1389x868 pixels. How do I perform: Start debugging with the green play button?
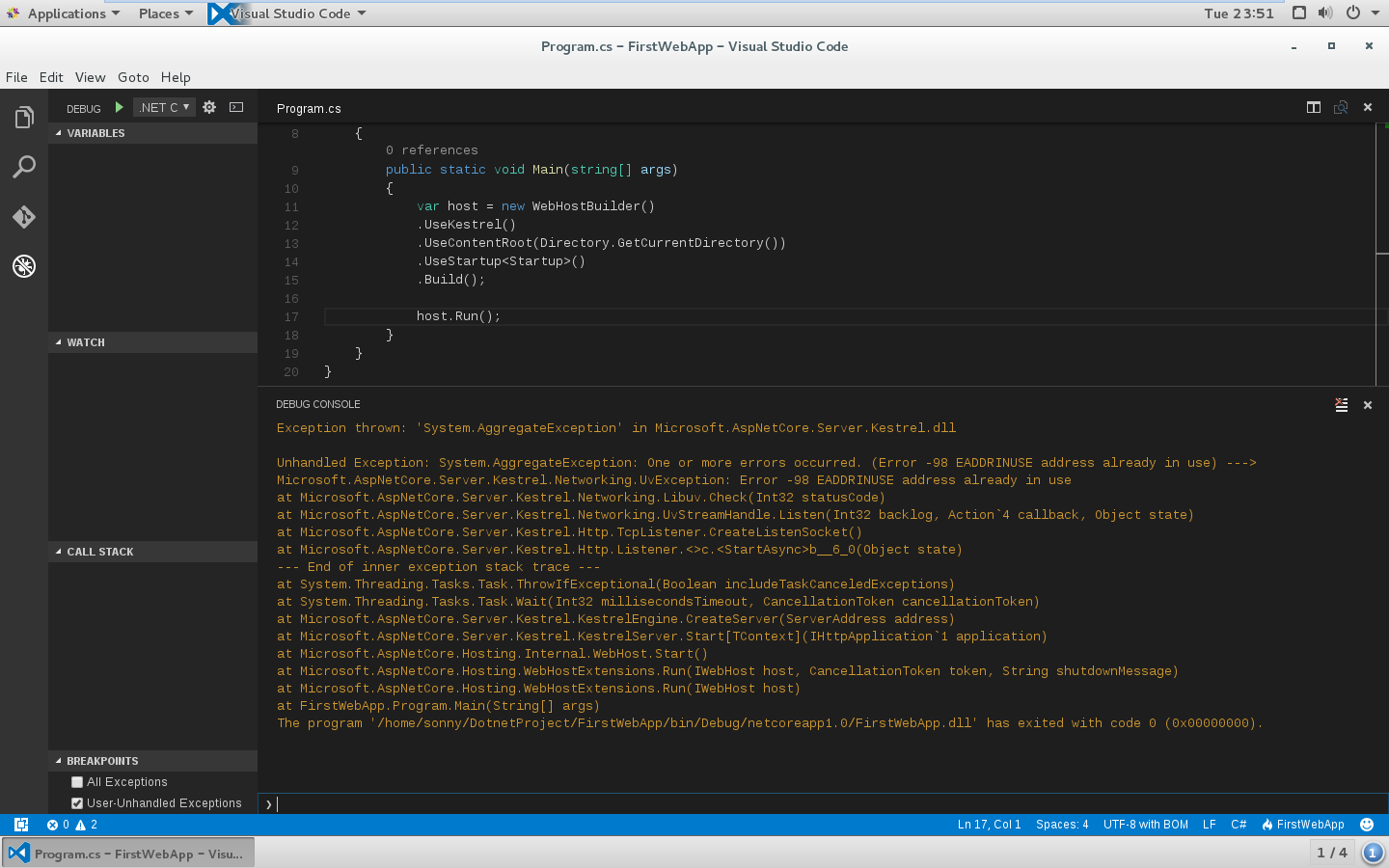tap(119, 107)
